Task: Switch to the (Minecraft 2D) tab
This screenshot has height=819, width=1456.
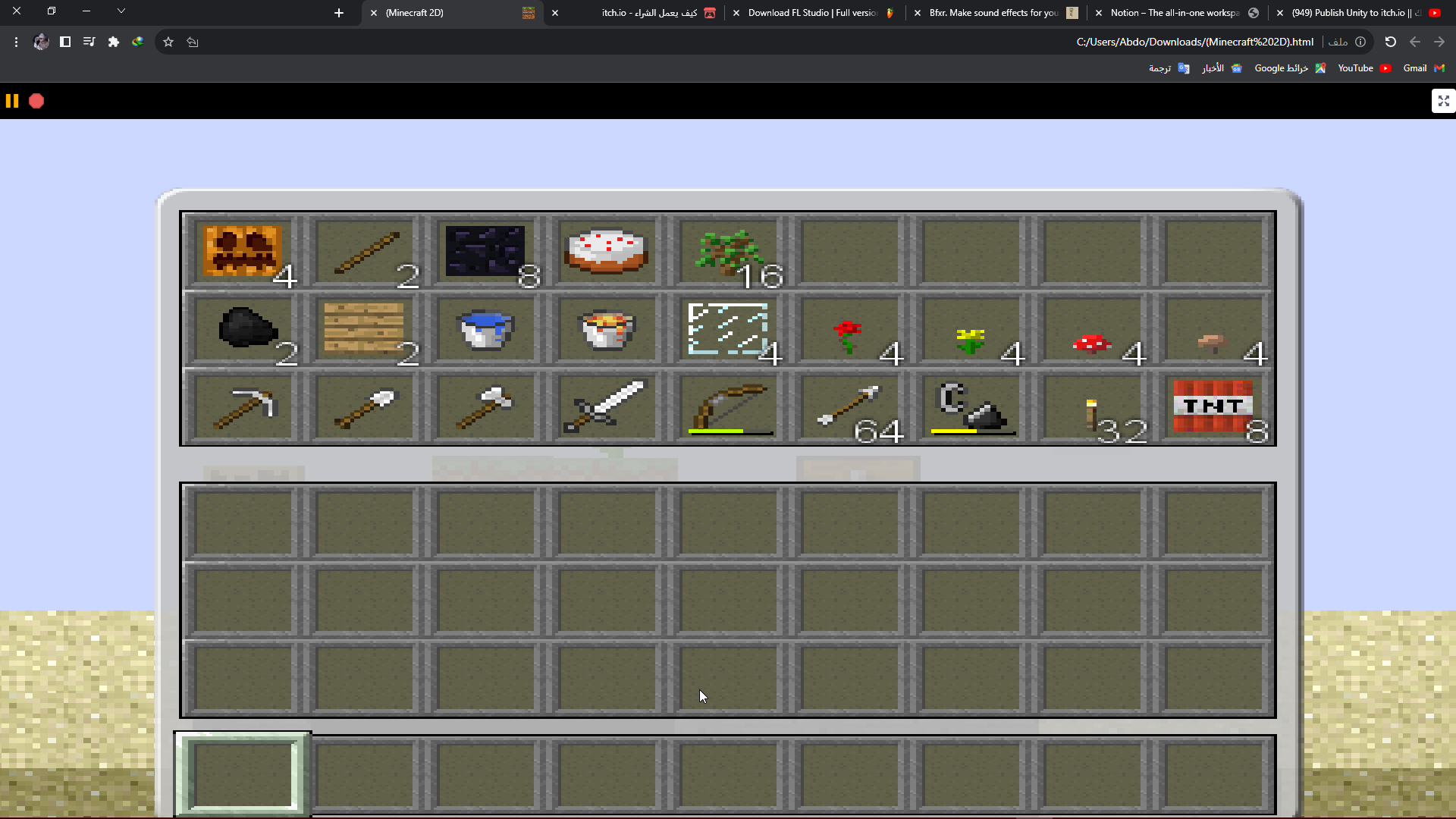Action: pyautogui.click(x=453, y=13)
